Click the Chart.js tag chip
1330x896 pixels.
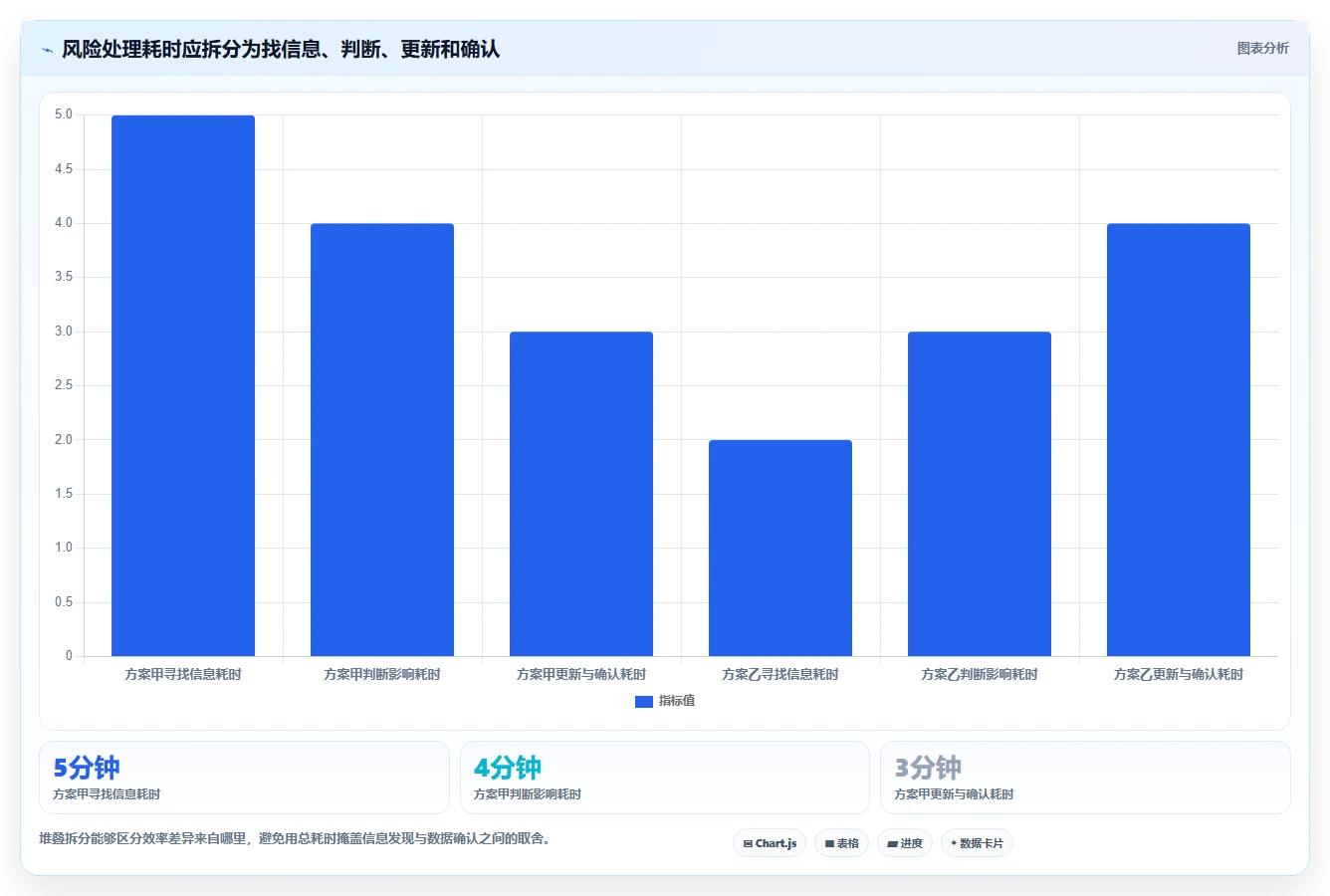tap(770, 843)
